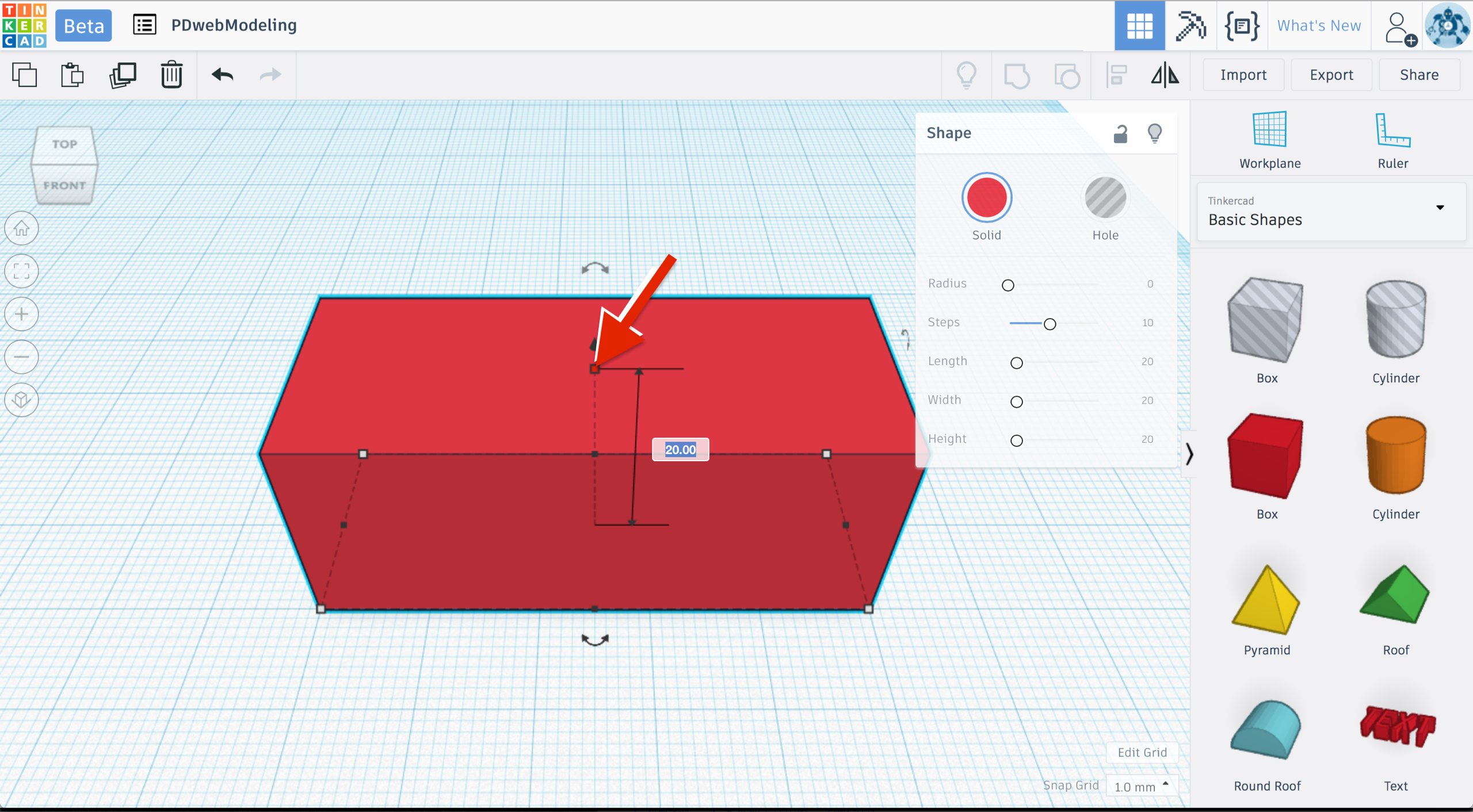Switch the shape to Hole

pos(1105,198)
